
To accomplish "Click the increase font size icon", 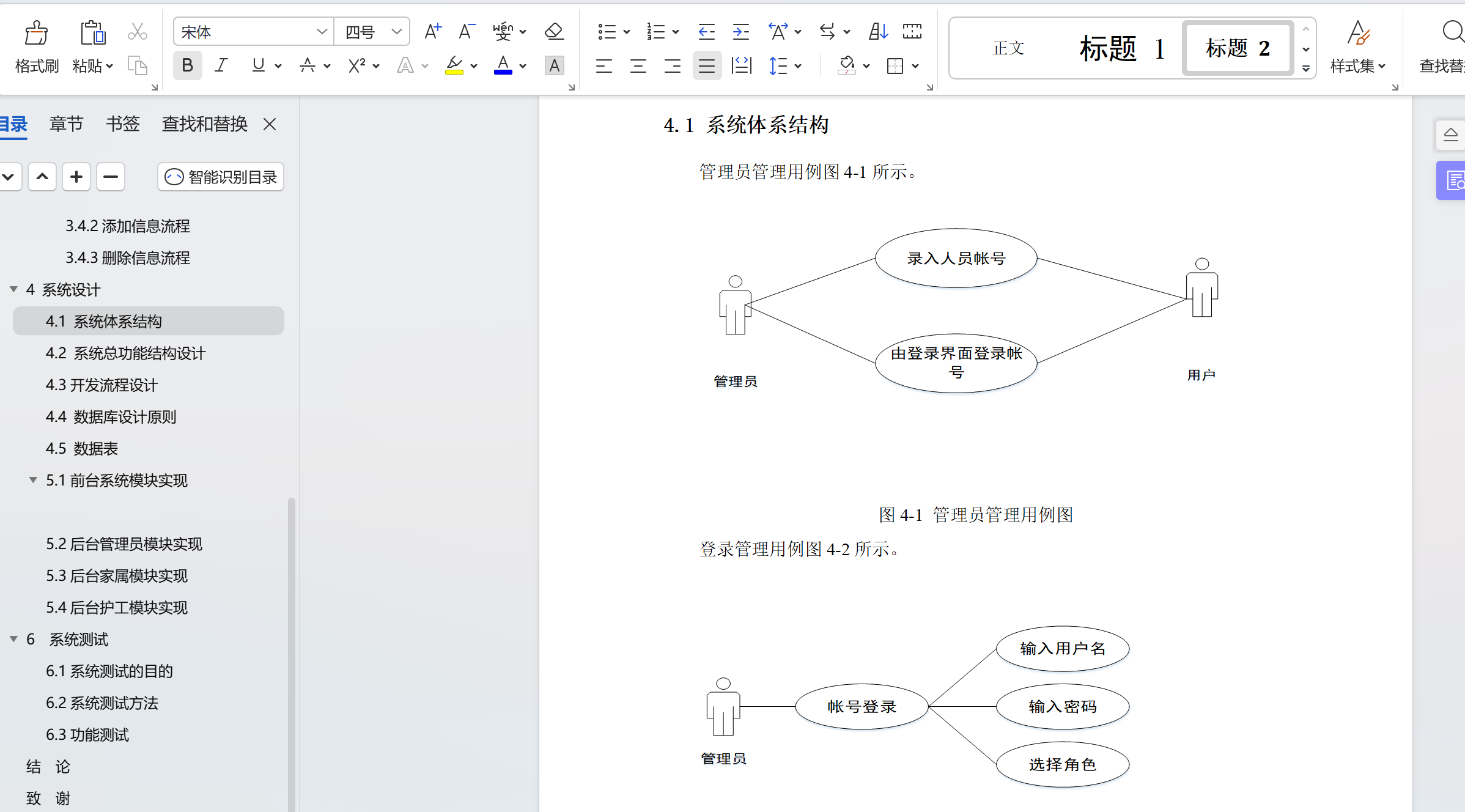I will click(432, 31).
